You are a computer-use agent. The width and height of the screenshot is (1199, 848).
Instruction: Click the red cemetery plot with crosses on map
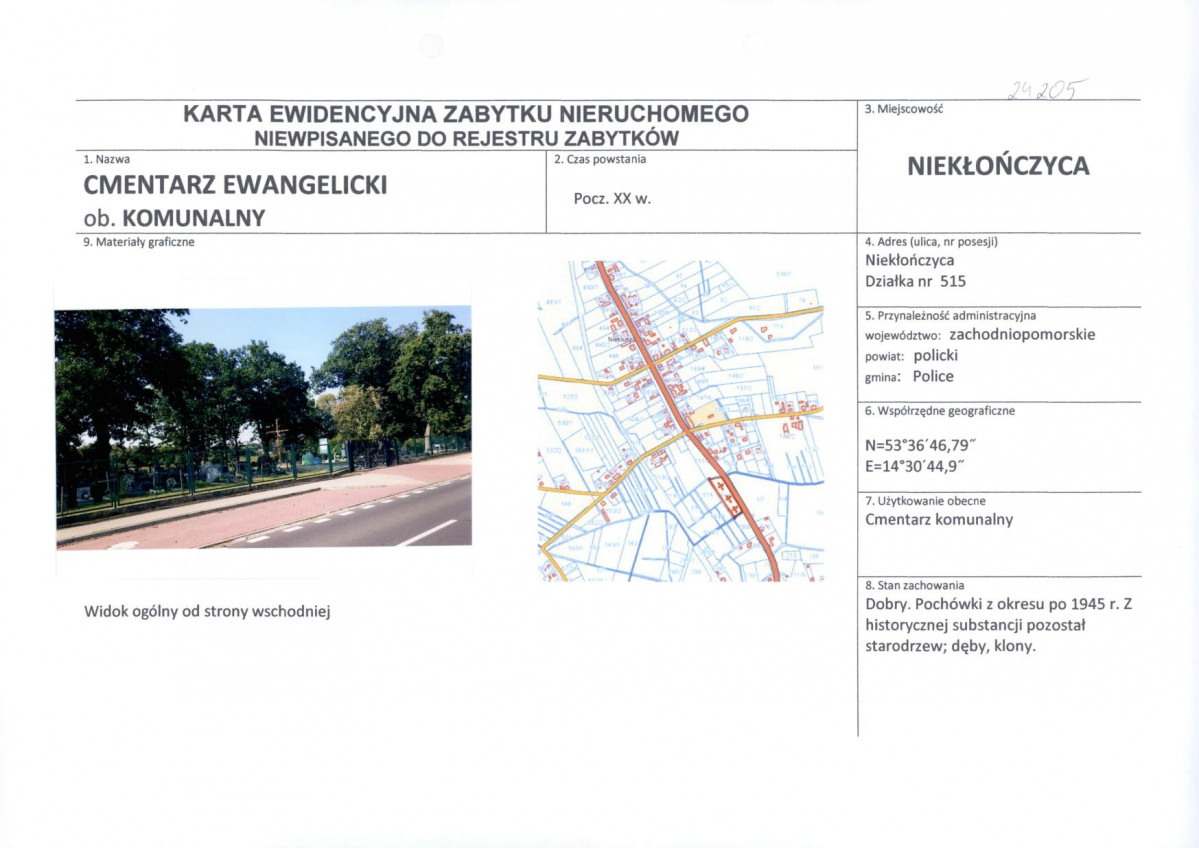point(728,499)
